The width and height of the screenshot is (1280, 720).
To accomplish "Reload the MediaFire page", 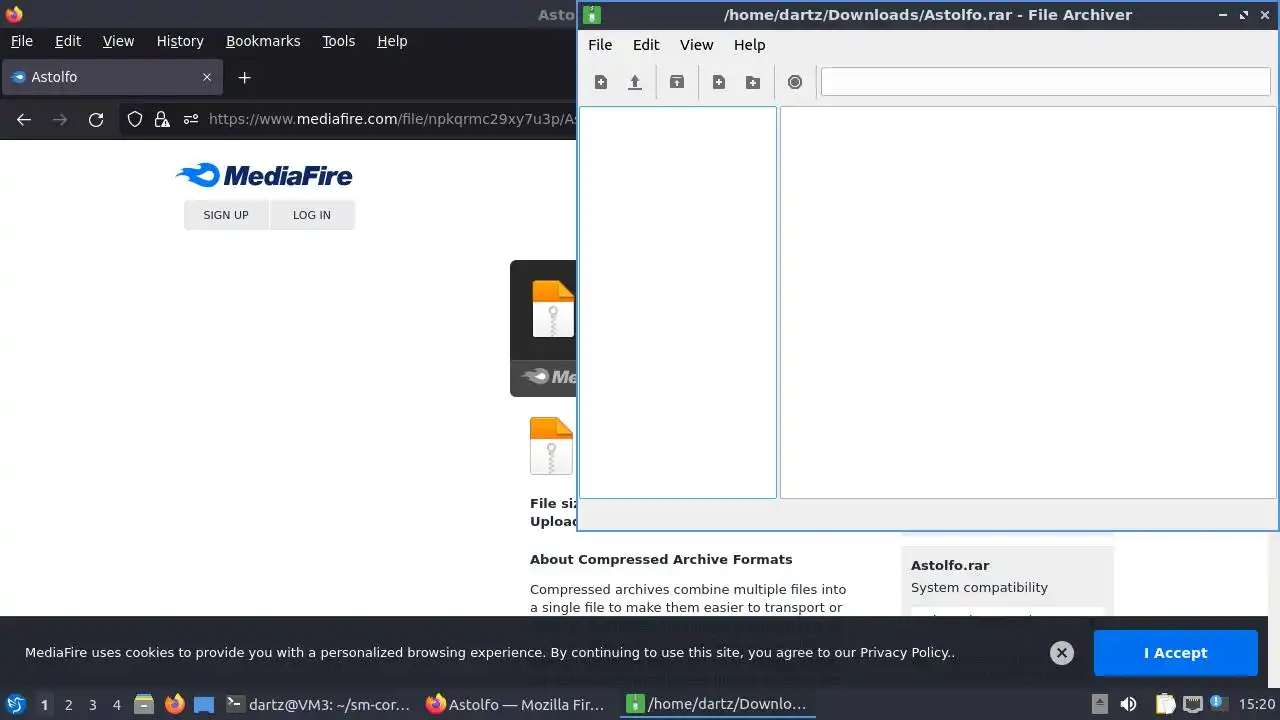I will pyautogui.click(x=96, y=120).
